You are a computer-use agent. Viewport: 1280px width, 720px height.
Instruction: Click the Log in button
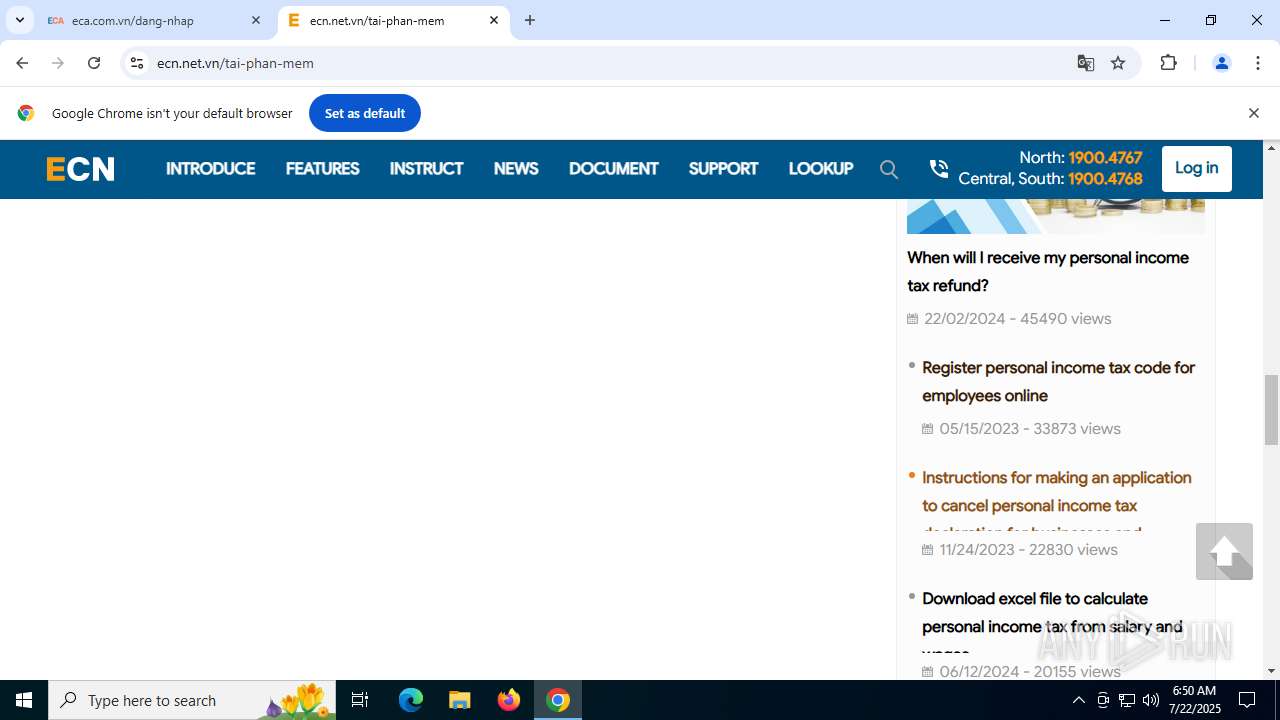pos(1196,168)
